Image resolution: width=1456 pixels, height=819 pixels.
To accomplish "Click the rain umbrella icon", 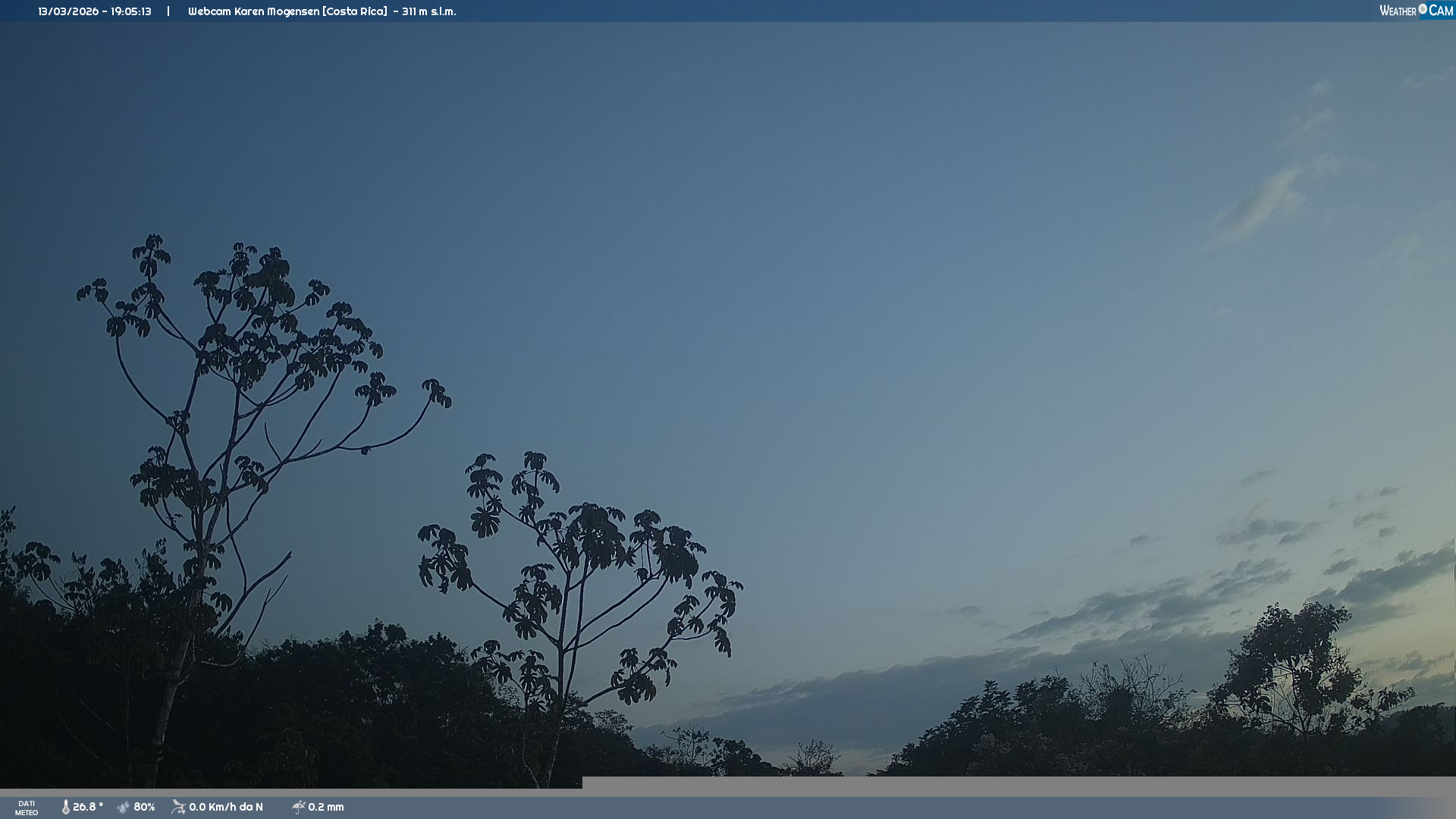I will pos(298,807).
